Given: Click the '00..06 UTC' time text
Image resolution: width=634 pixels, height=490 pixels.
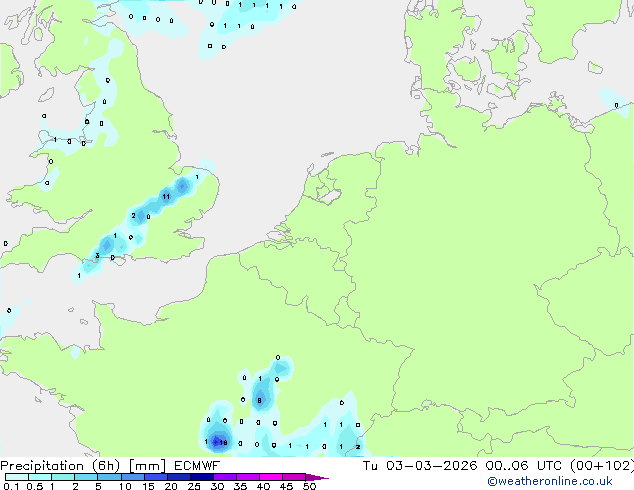Looking at the screenshot, I should 524,466.
